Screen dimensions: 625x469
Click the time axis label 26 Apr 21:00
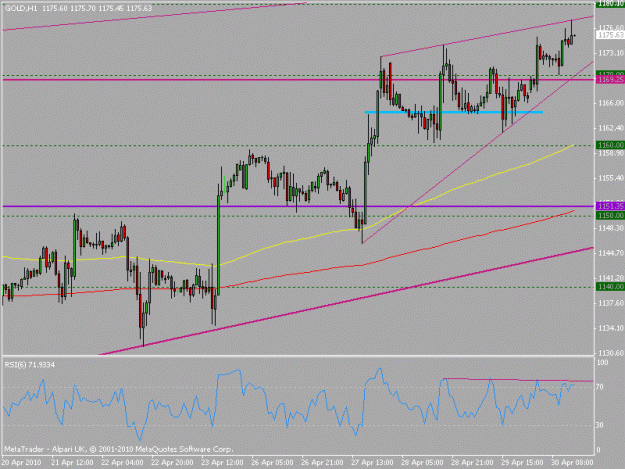point(322,463)
